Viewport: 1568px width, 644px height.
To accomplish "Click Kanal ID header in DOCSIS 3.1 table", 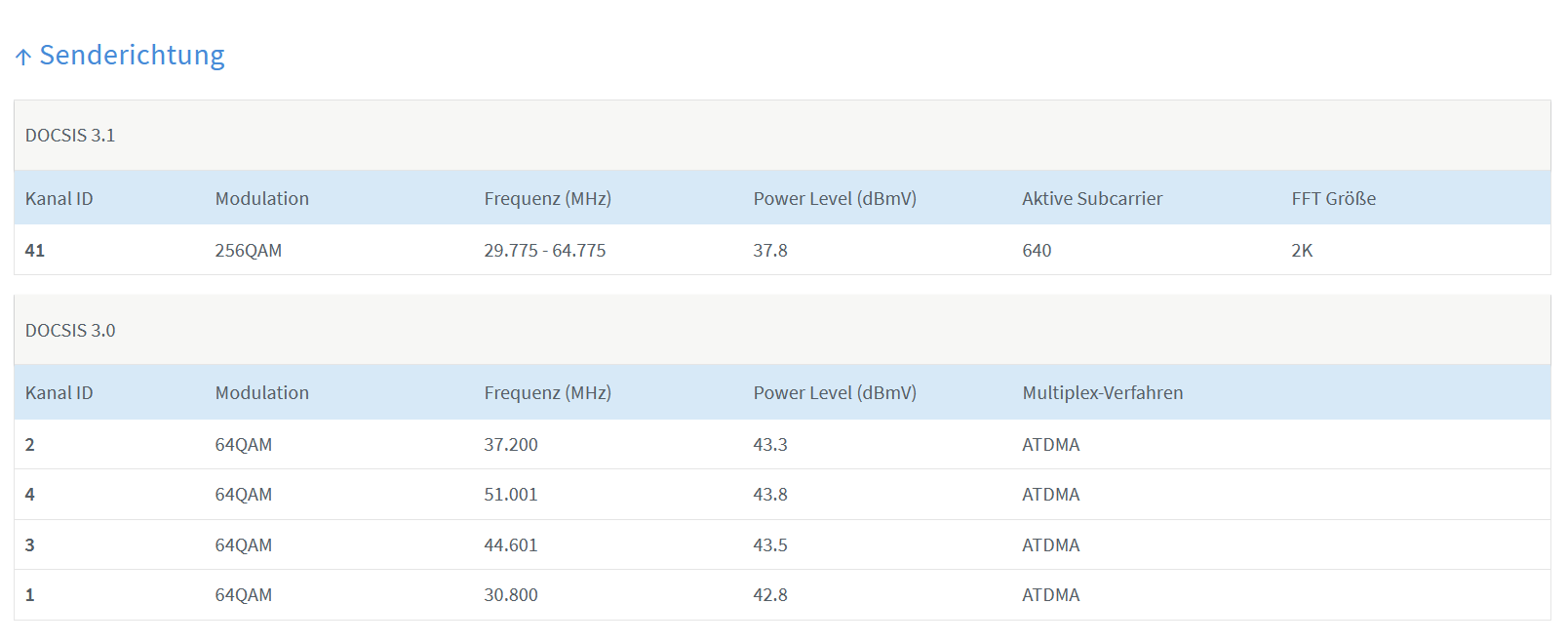I will coord(59,199).
